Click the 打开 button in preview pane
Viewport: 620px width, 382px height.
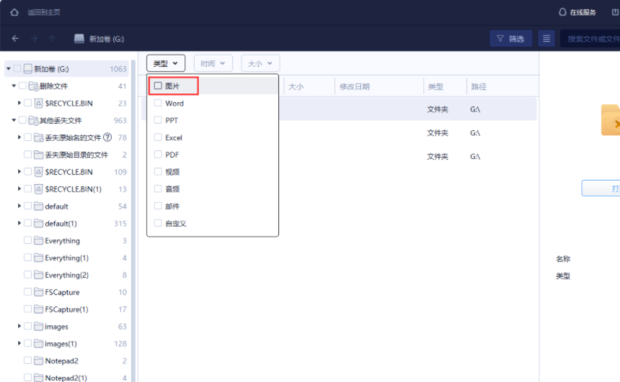click(601, 188)
